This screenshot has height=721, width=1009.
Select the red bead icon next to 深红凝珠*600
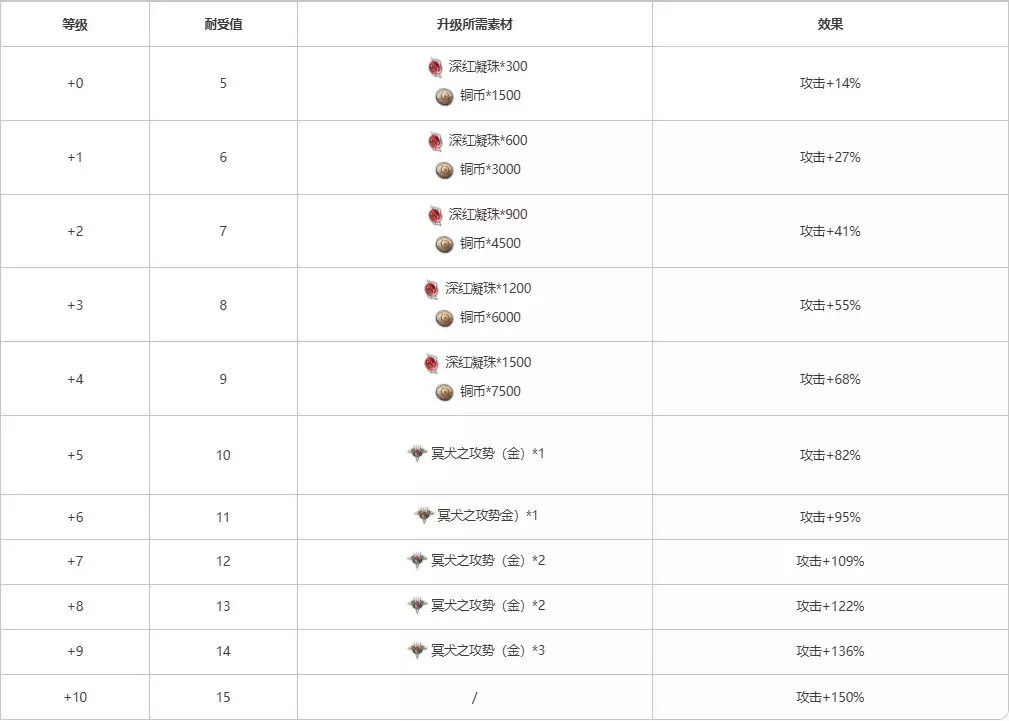(435, 141)
